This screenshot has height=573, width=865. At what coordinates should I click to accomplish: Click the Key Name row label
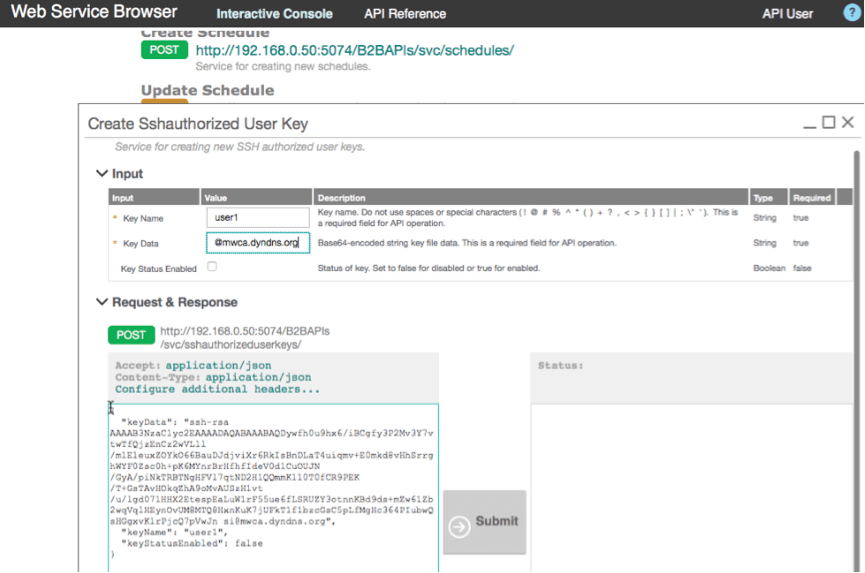(143, 218)
